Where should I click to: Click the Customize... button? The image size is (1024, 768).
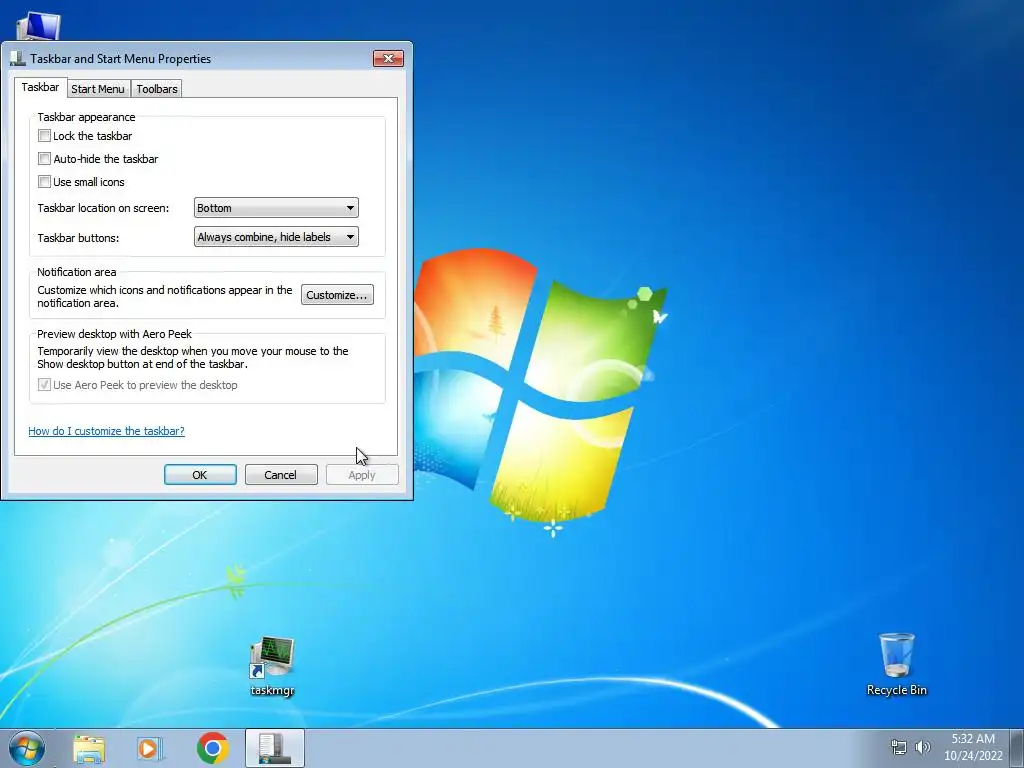(337, 295)
